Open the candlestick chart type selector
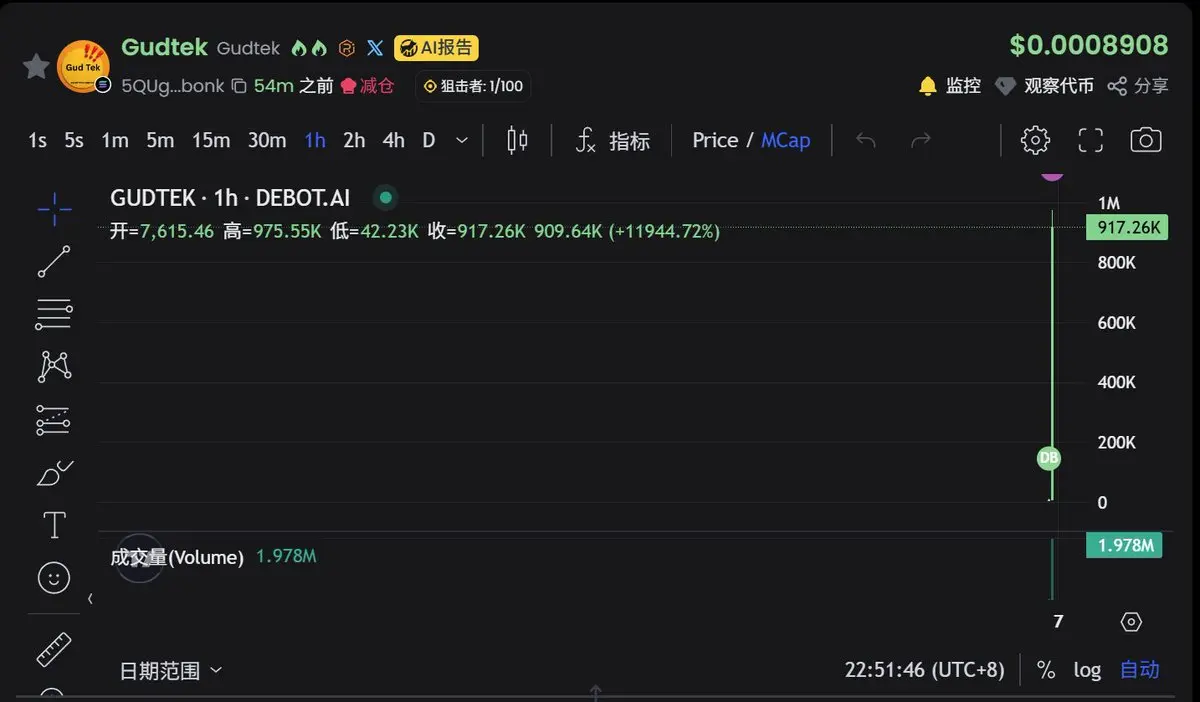 coord(517,141)
